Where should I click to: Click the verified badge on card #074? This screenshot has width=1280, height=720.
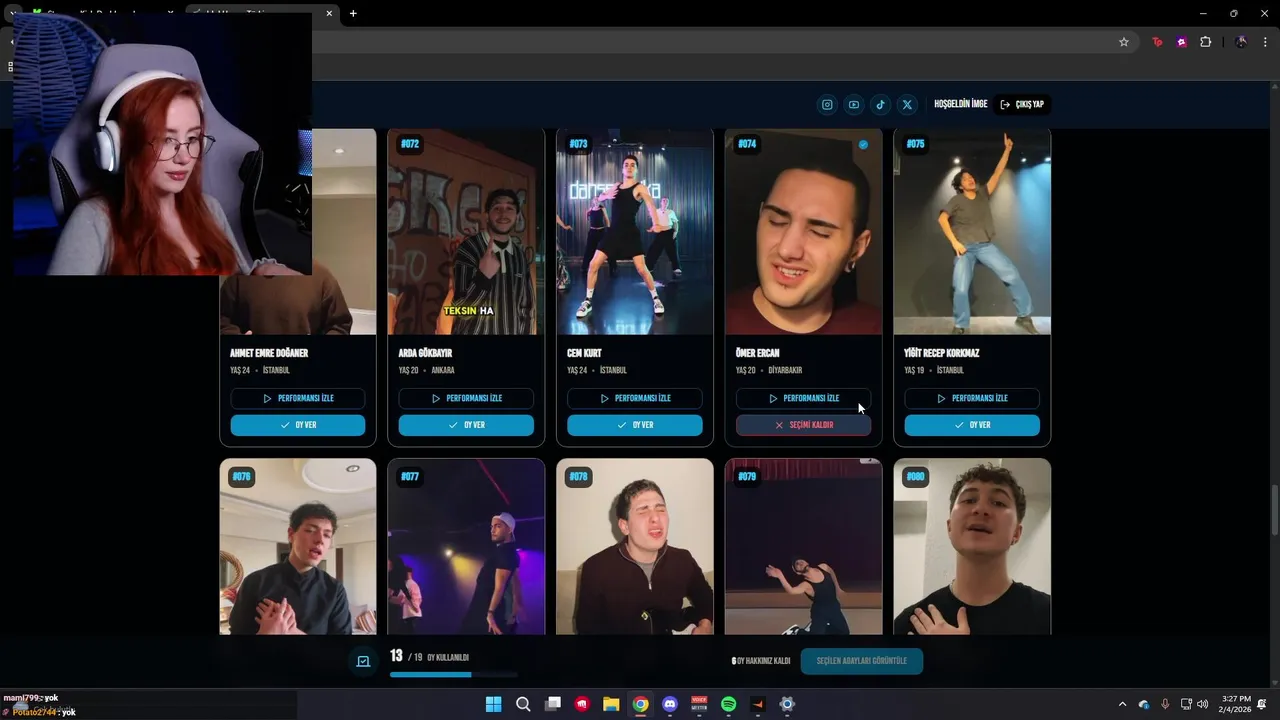(863, 144)
